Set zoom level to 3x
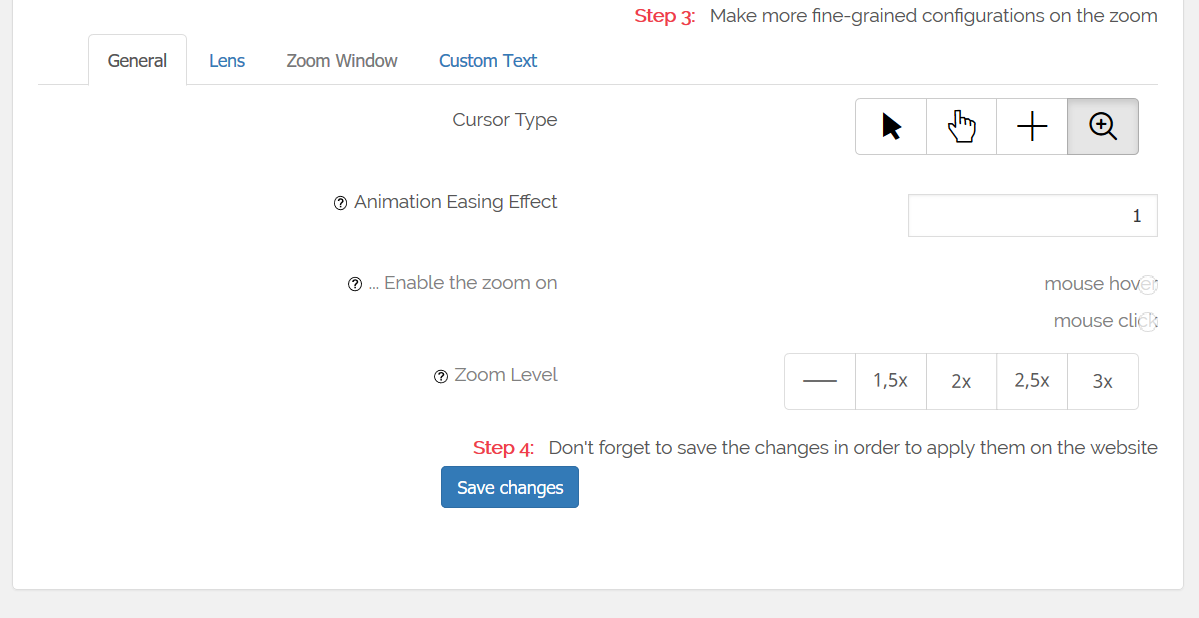Screen dimensions: 1199x618 coord(1103,381)
